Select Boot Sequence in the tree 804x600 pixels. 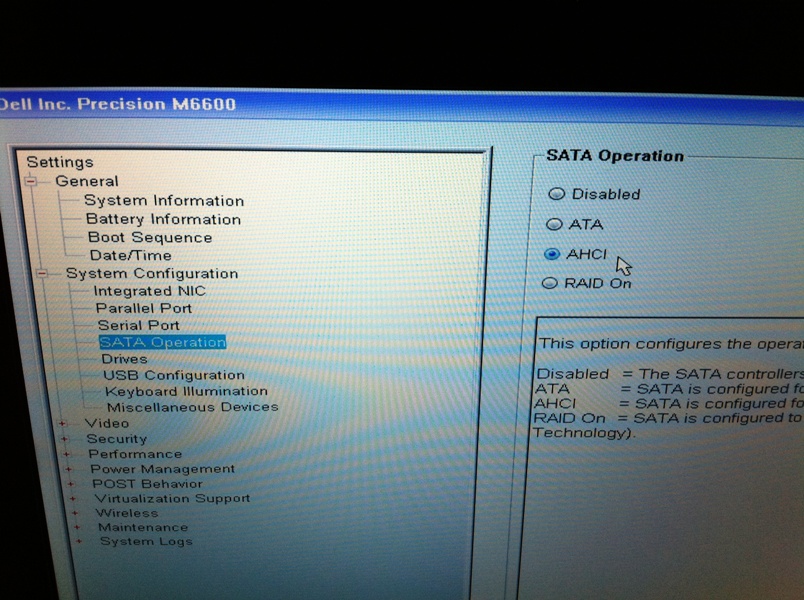pyautogui.click(x=150, y=237)
